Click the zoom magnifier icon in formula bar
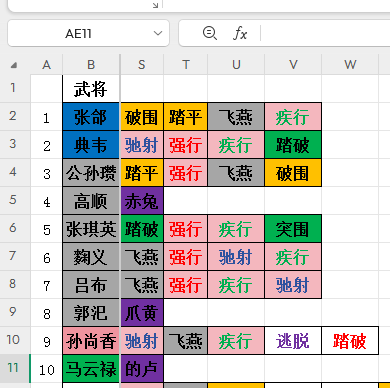This screenshot has width=390, height=388. coord(210,33)
